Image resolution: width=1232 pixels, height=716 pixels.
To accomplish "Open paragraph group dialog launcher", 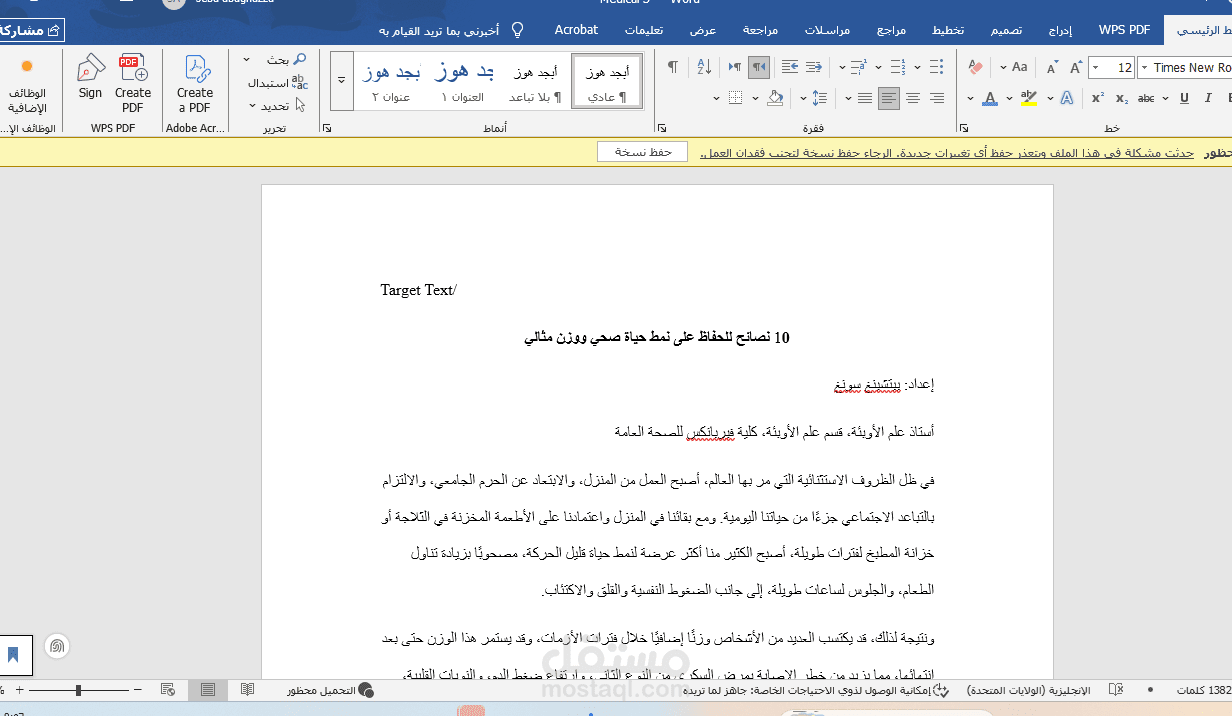I will [662, 128].
